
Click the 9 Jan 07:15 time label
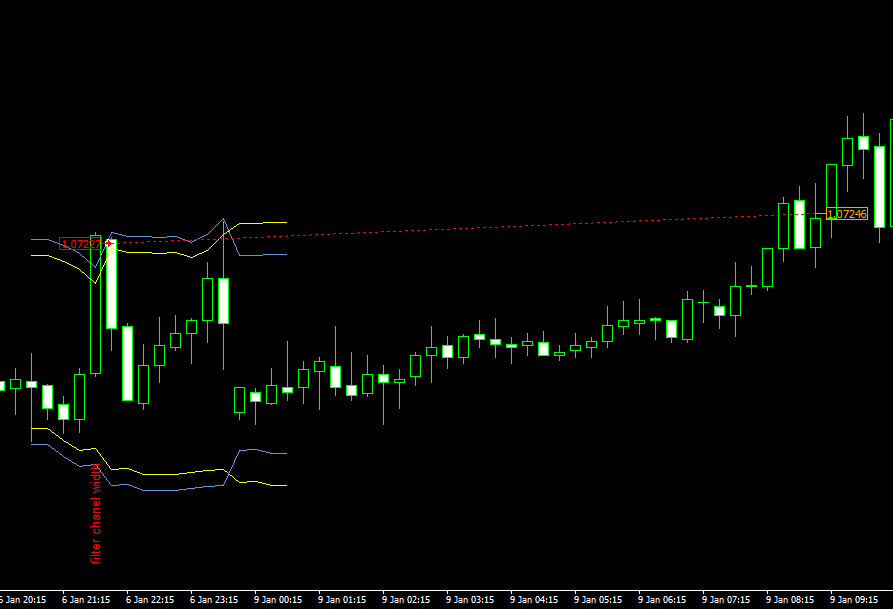tap(726, 600)
